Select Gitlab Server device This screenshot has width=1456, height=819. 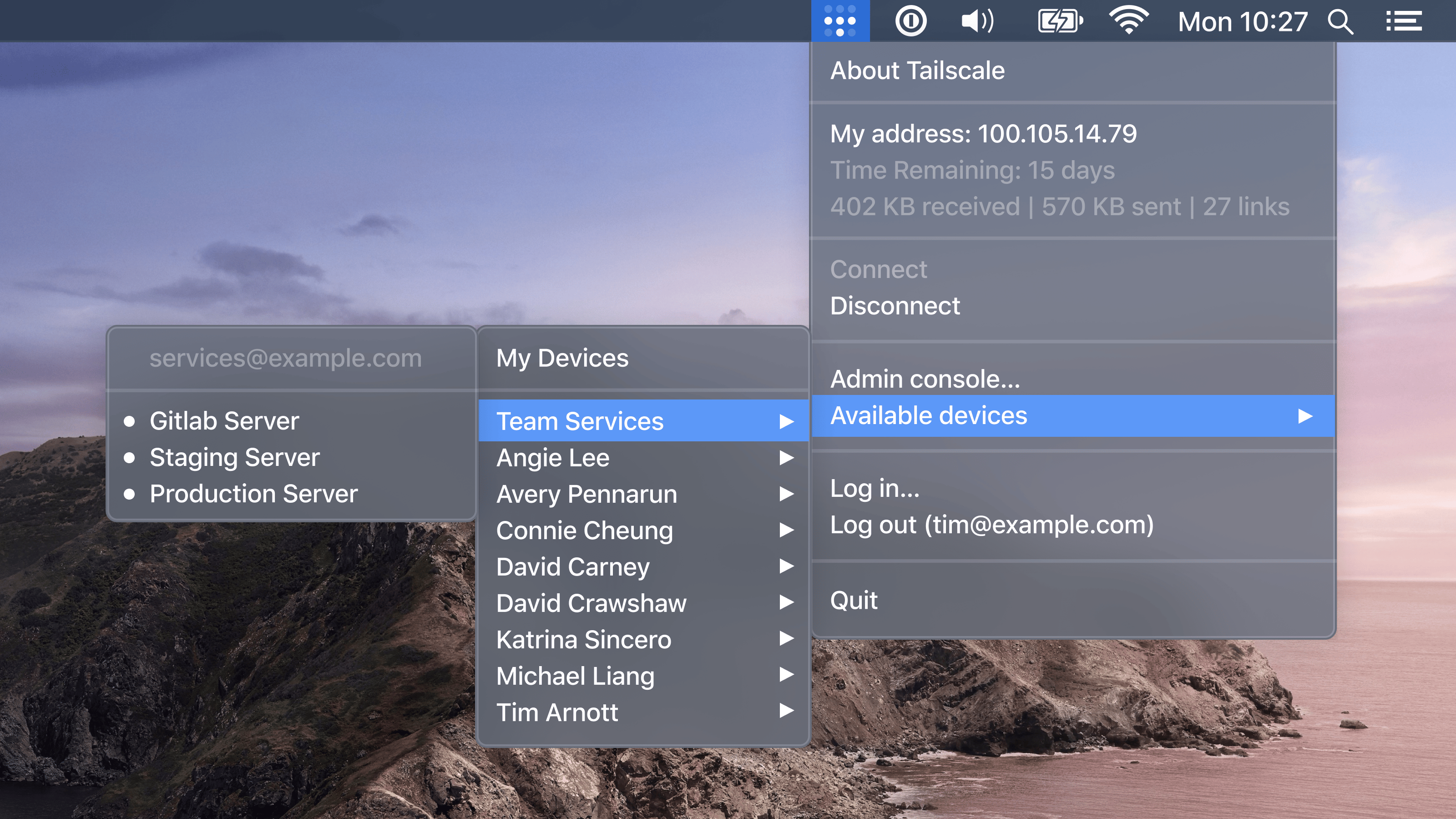(224, 421)
